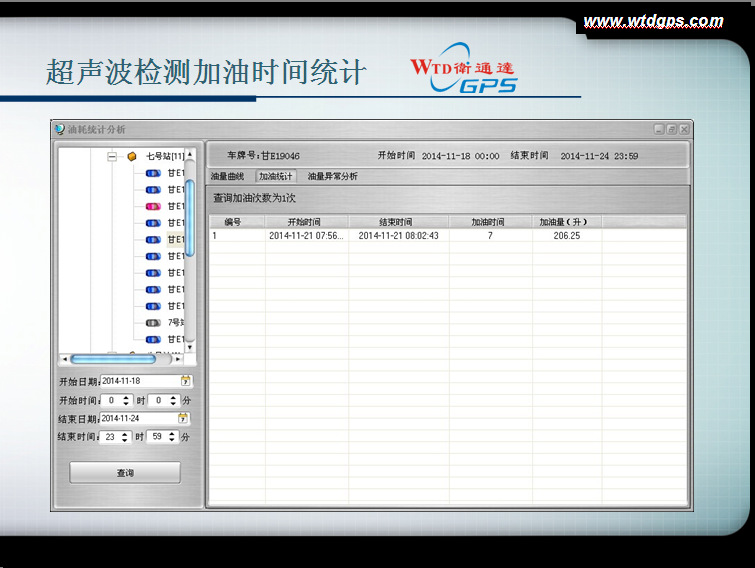Click the 开始日期 date input field
This screenshot has width=755, height=568.
pyautogui.click(x=139, y=381)
